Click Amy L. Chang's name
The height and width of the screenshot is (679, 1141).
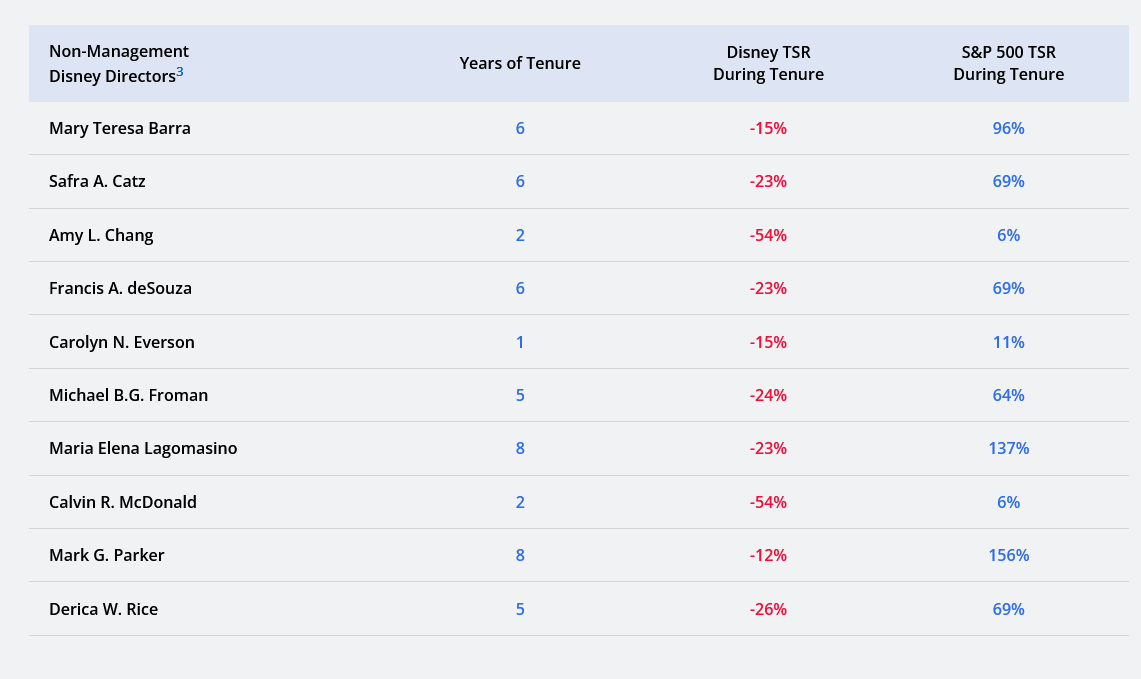[x=101, y=235]
